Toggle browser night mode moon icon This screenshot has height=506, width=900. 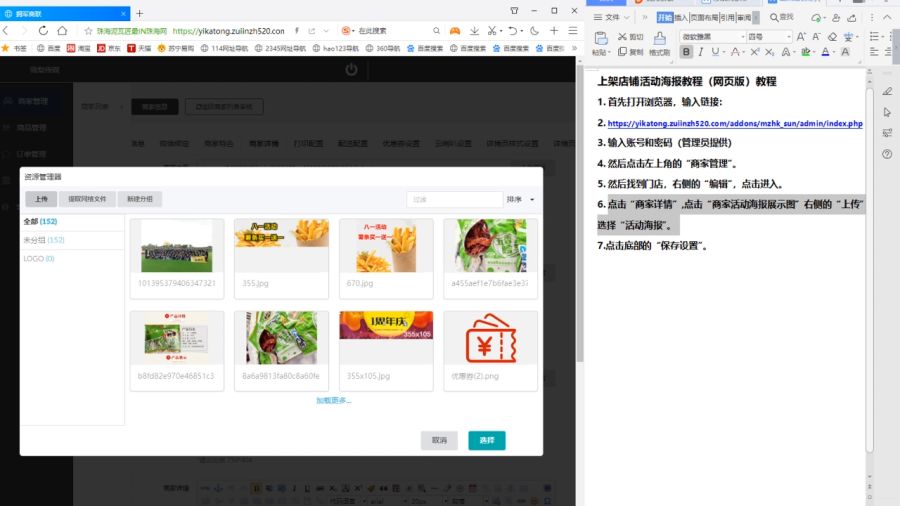[x=534, y=30]
